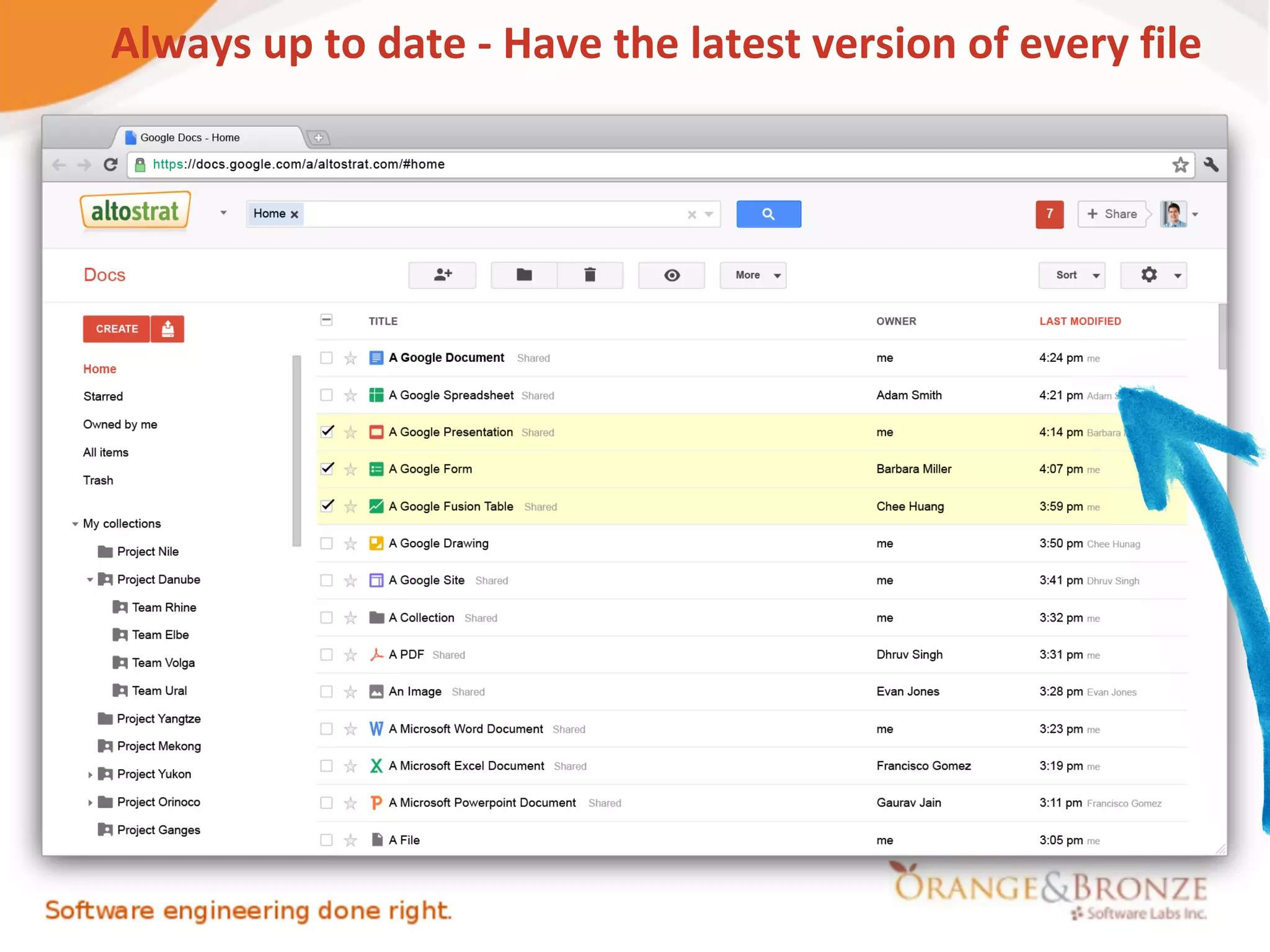Toggle the select-all header checkbox
Viewport: 1270px width, 952px height.
click(x=326, y=320)
